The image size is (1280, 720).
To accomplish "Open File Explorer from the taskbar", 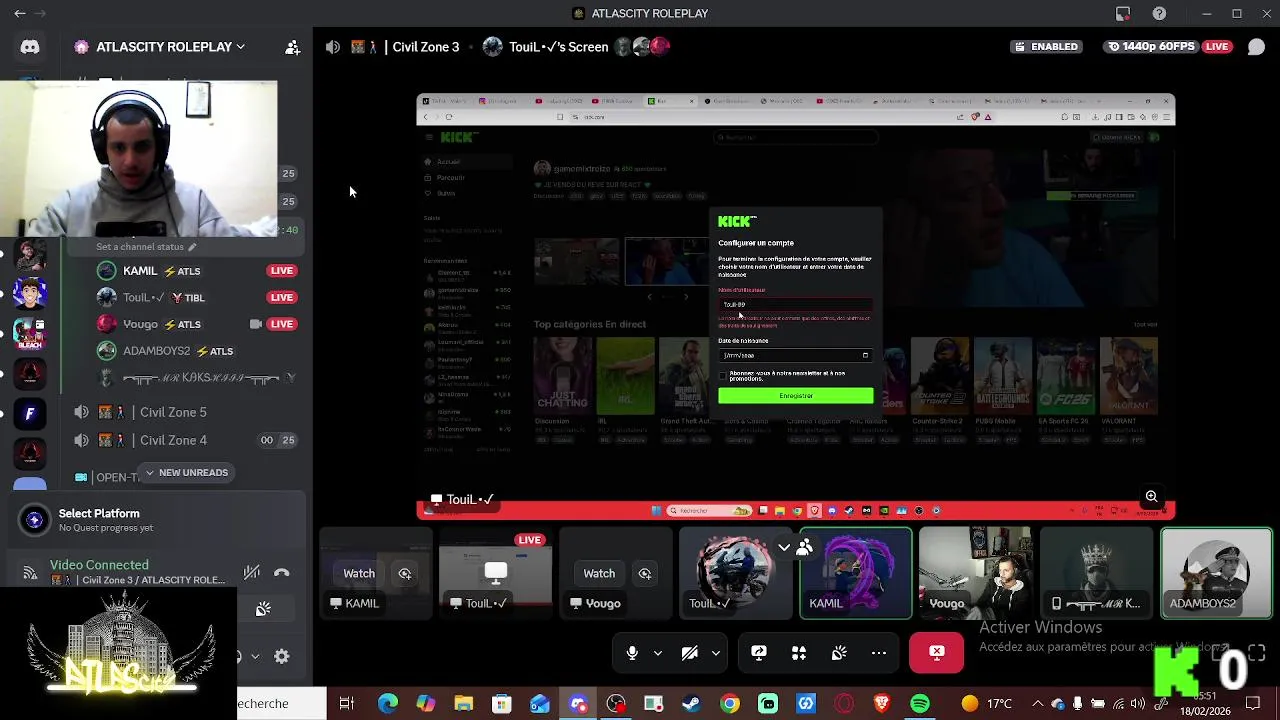I will 463,704.
